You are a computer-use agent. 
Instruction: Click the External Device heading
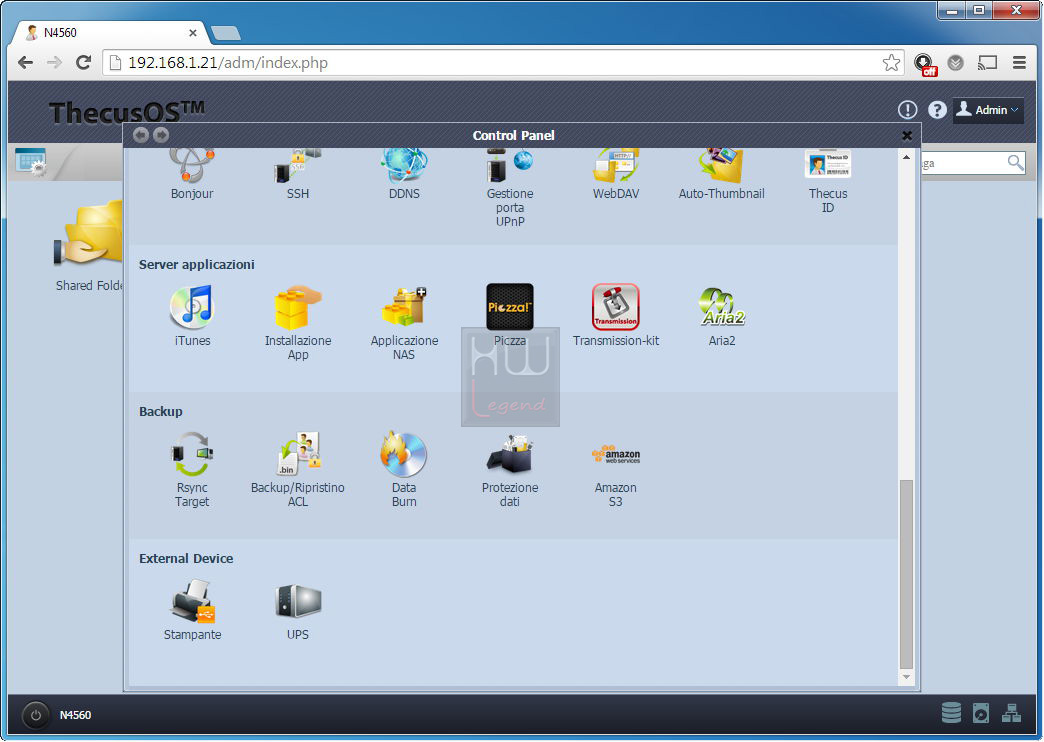(186, 559)
